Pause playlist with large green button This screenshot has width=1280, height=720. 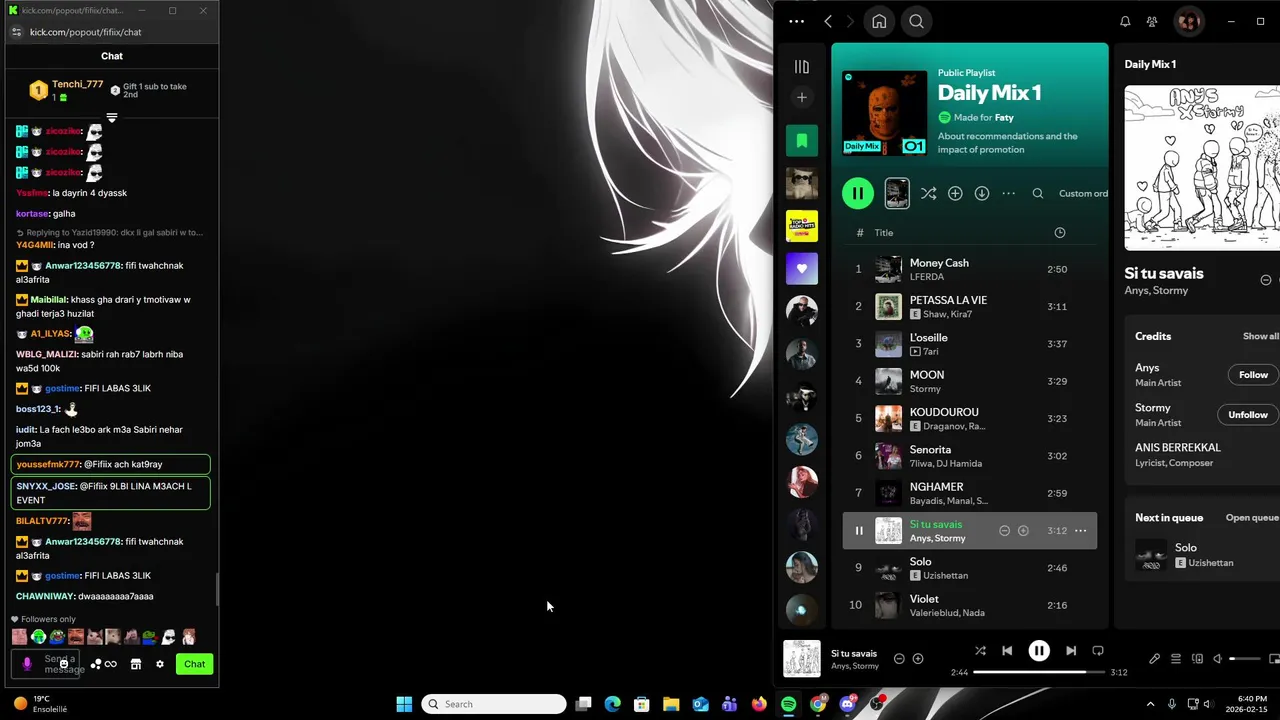click(857, 193)
